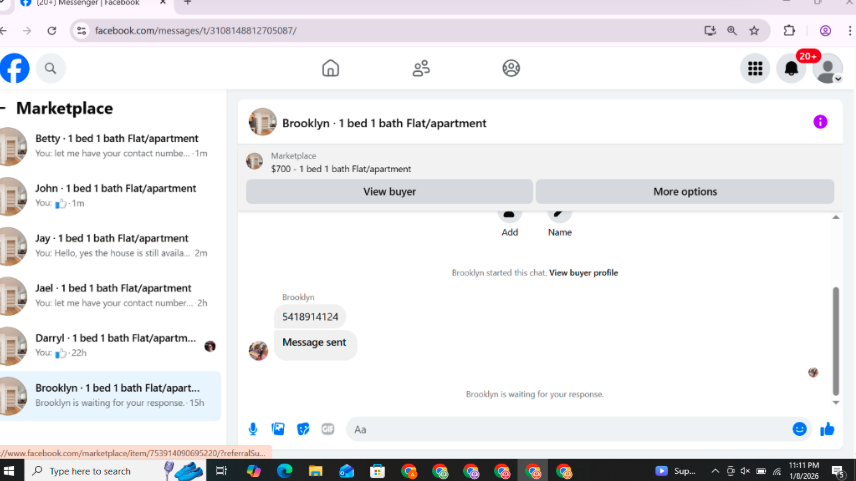Select Brooklyn's conversation in the list
This screenshot has height=481, width=856.
(109, 395)
